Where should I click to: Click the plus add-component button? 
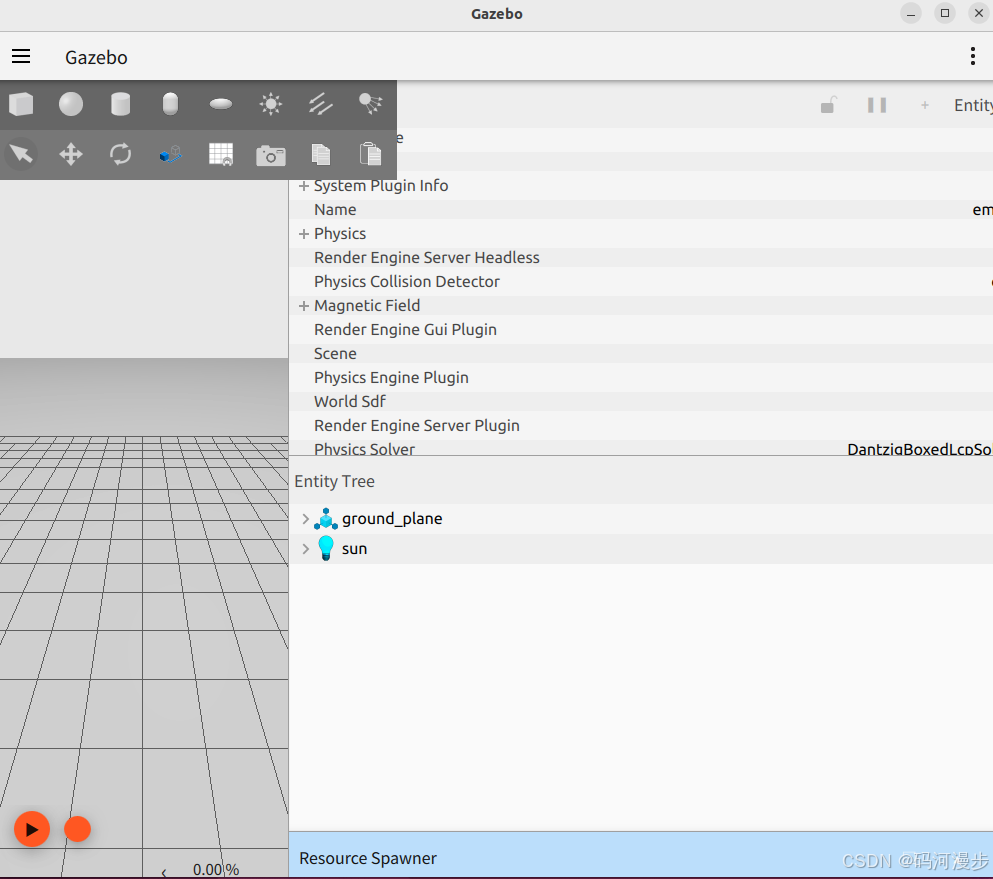click(925, 105)
